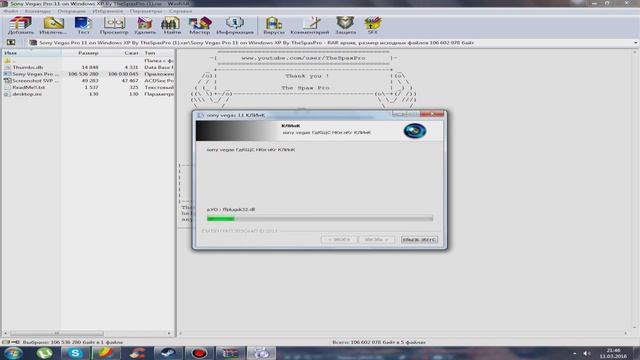Sort the list by the Сжат column header

[x=121, y=53]
